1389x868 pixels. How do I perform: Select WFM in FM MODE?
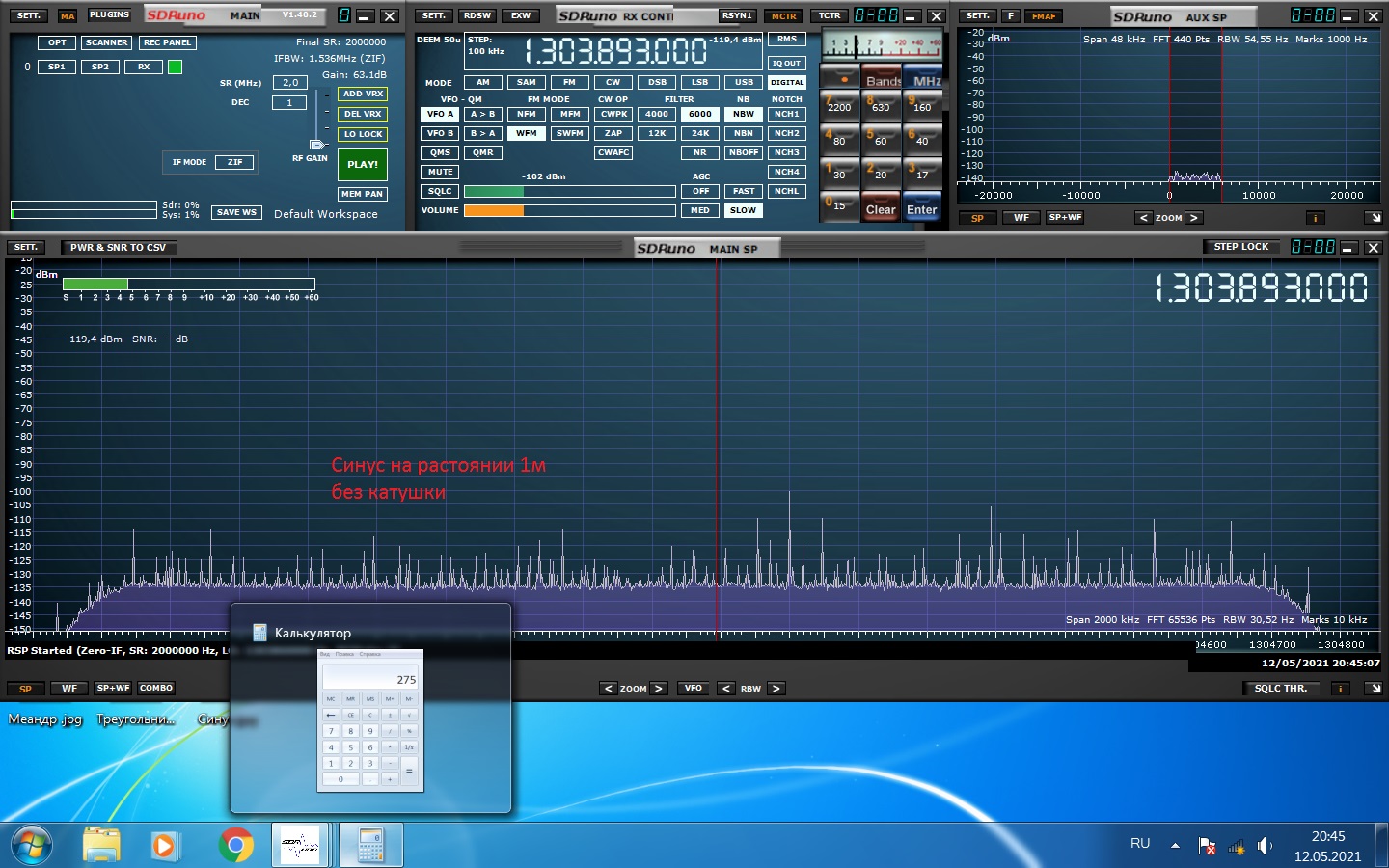pos(527,133)
